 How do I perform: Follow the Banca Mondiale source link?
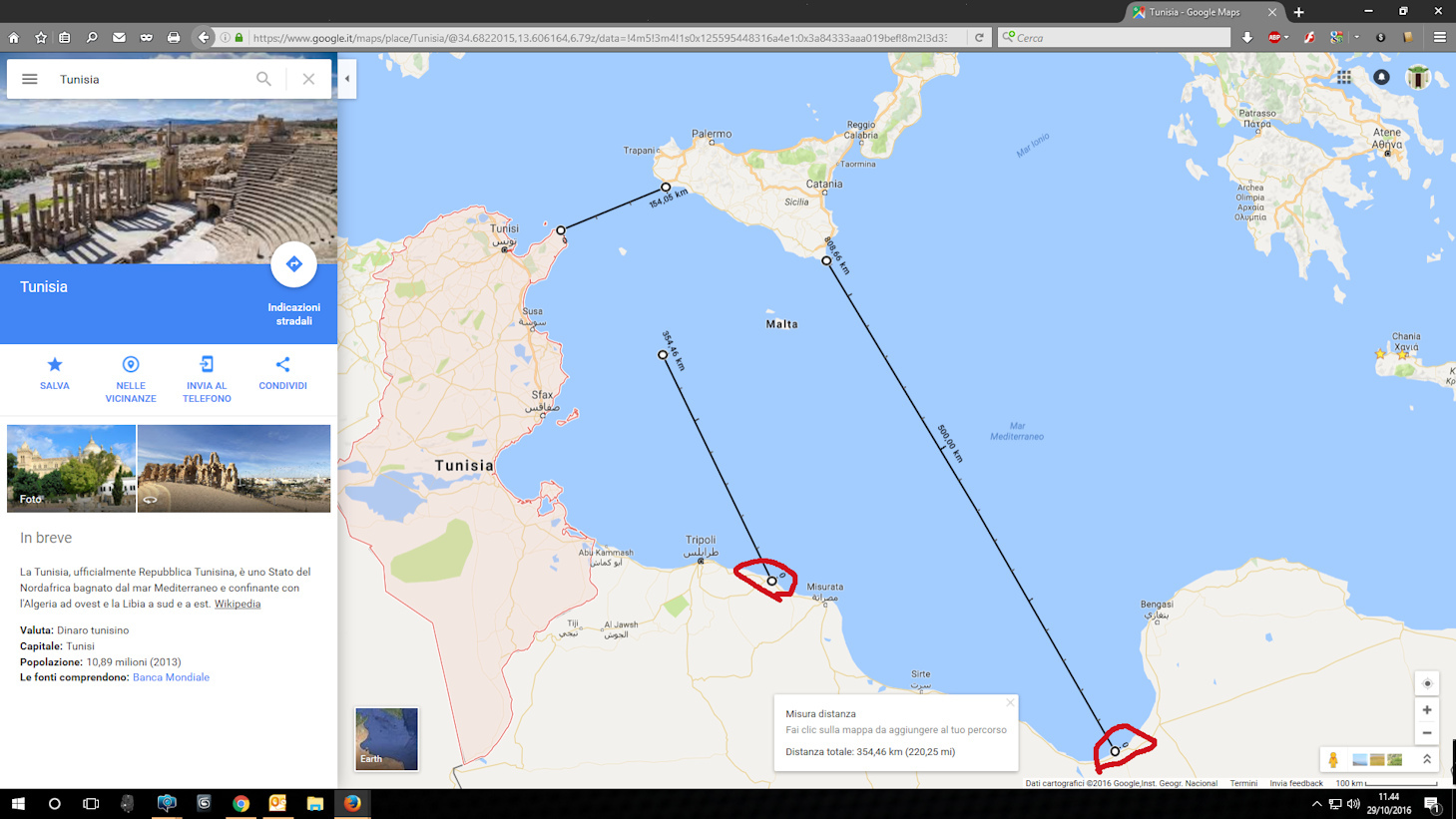click(x=171, y=677)
